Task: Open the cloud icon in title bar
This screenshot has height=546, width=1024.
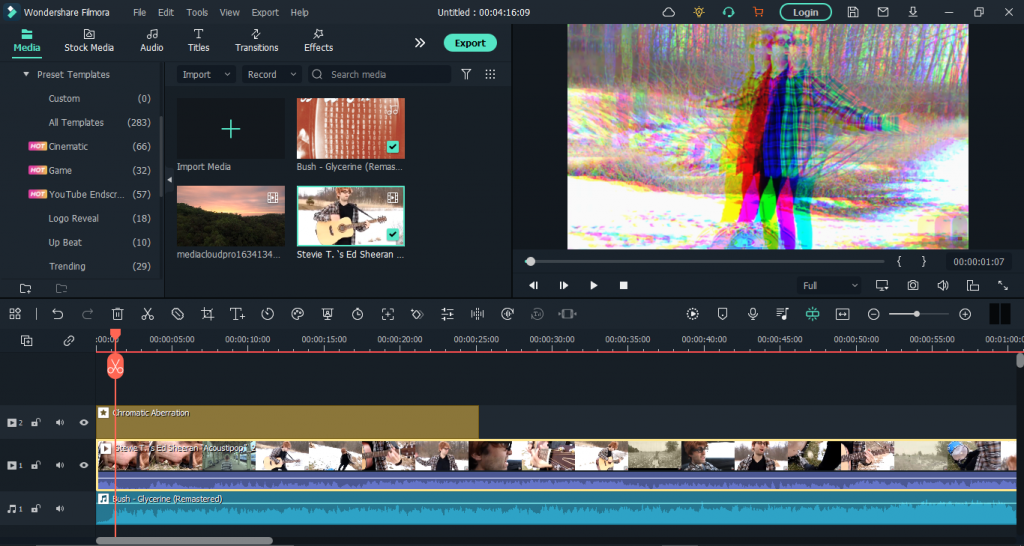Action: click(669, 12)
